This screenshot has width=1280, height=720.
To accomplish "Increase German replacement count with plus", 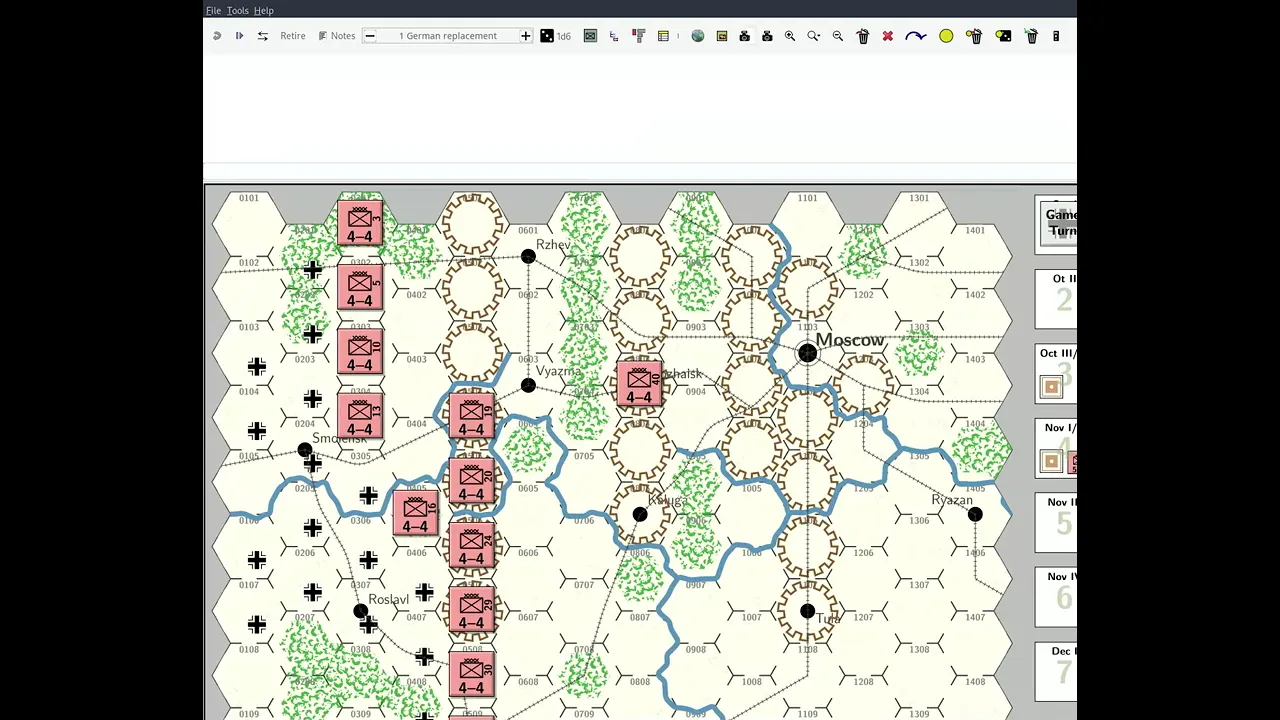I will 525,36.
